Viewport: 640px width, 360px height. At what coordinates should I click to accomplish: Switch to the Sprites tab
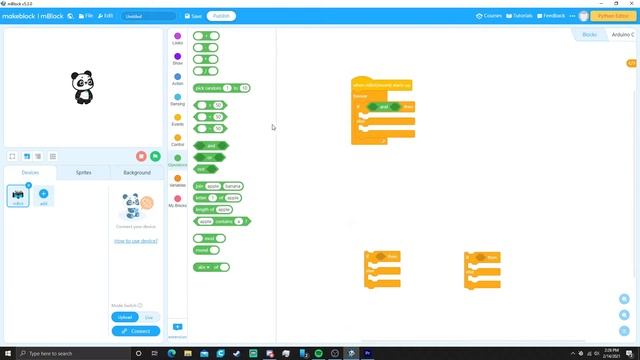tap(84, 173)
